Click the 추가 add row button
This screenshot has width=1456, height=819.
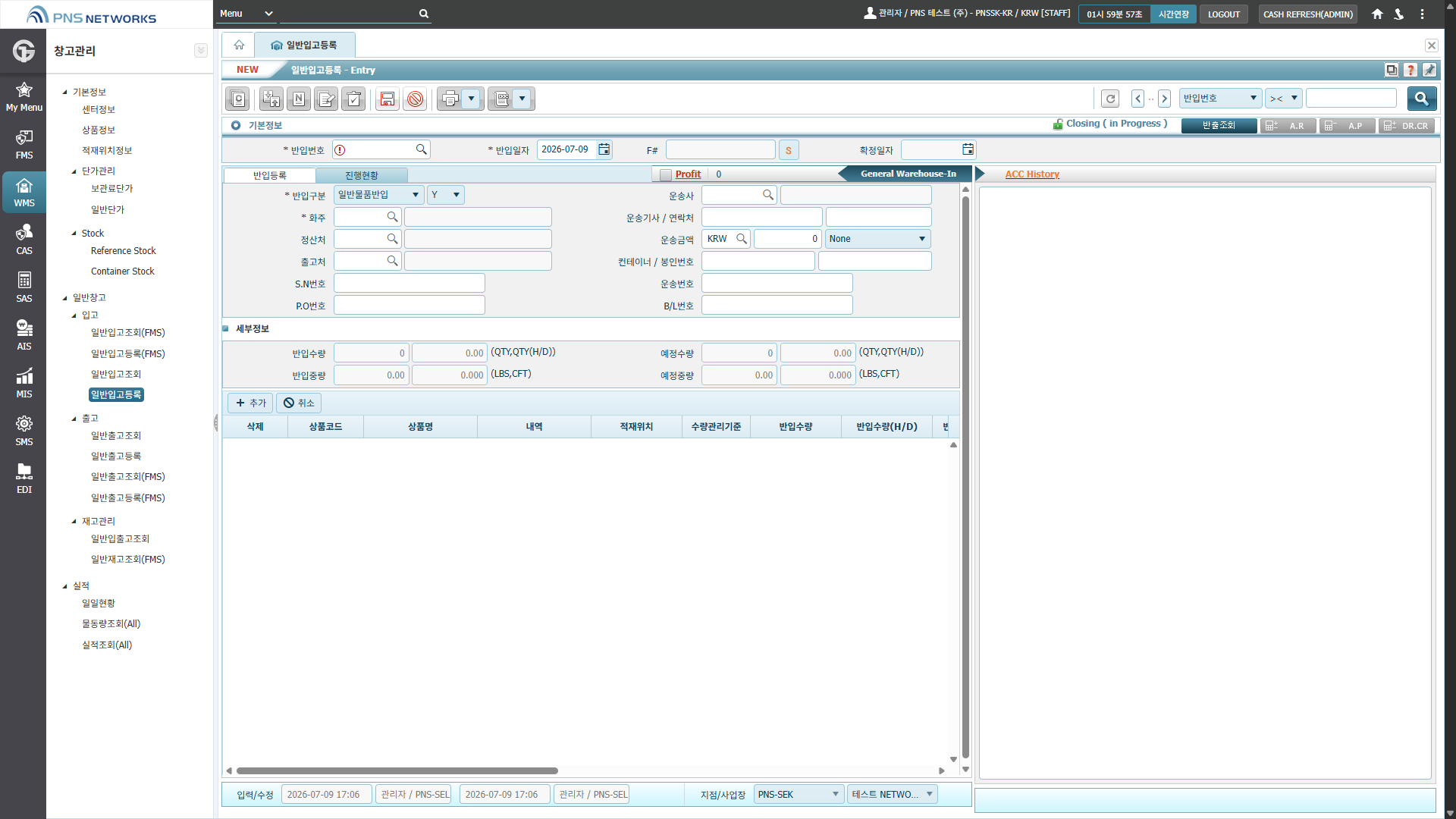click(x=250, y=403)
